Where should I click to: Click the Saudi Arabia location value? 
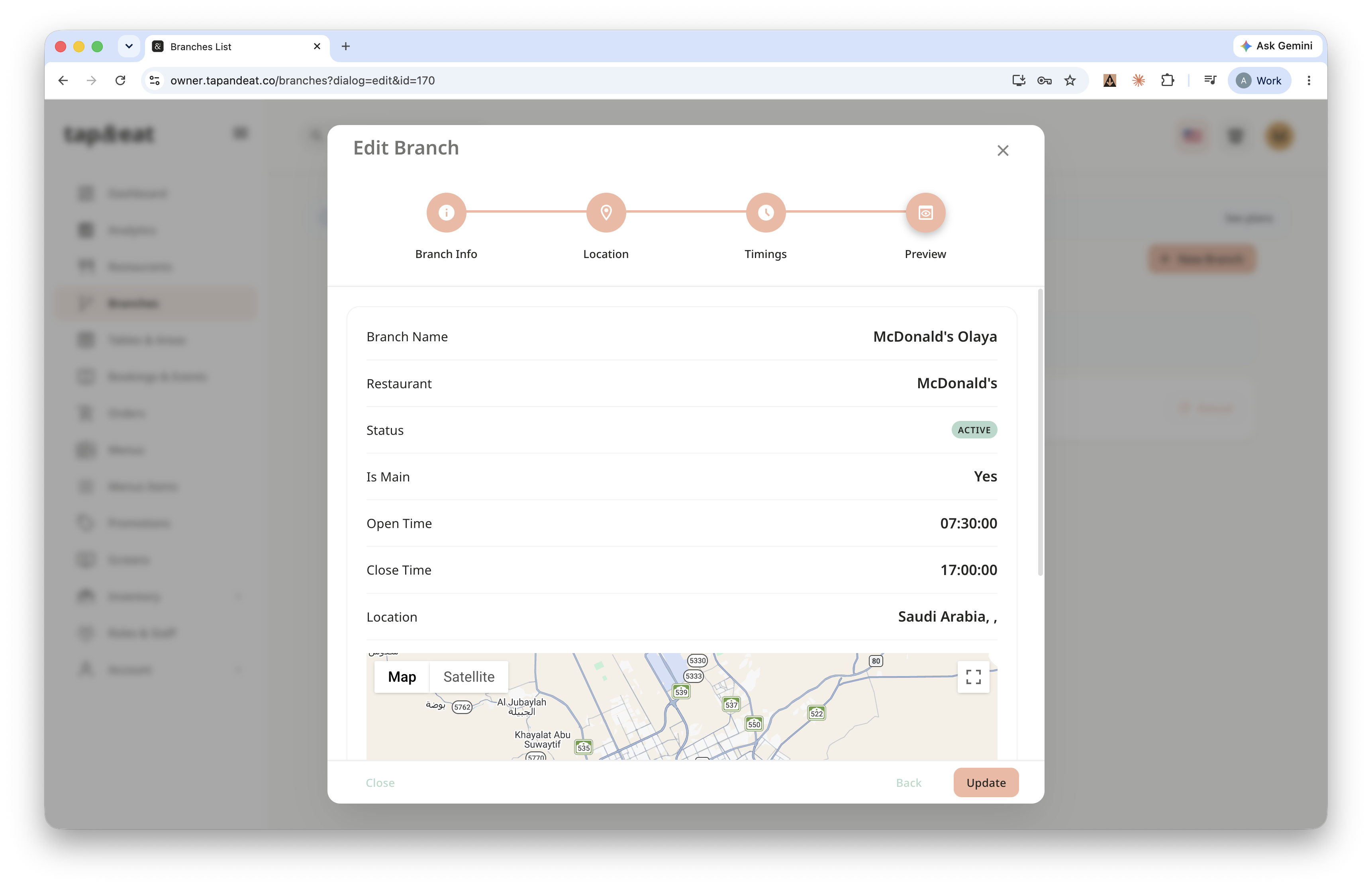[947, 616]
